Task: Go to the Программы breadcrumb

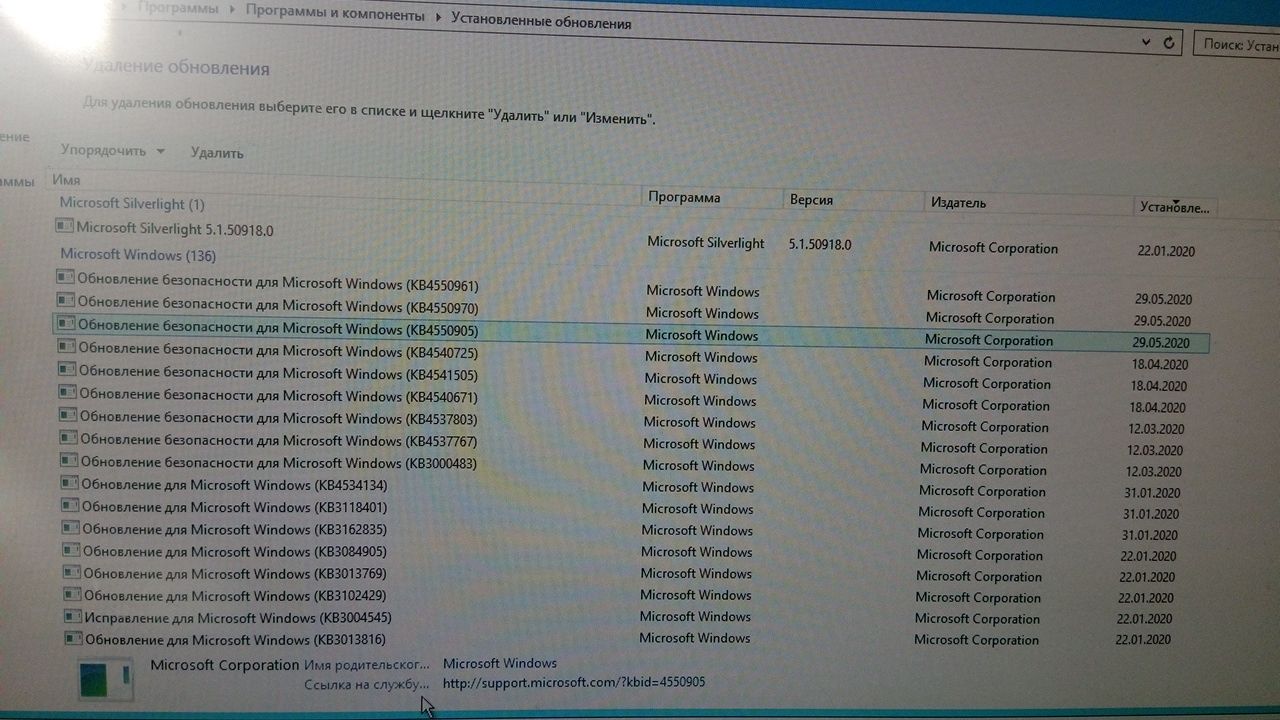Action: coord(178,8)
